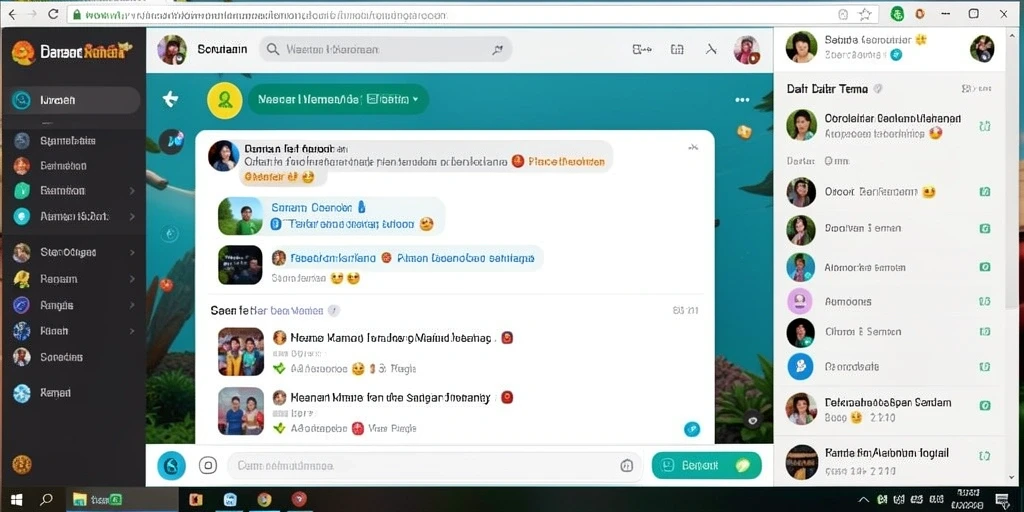This screenshot has height=512, width=1024.
Task: Open the top-left avatar in right panel header
Action: coord(801,47)
